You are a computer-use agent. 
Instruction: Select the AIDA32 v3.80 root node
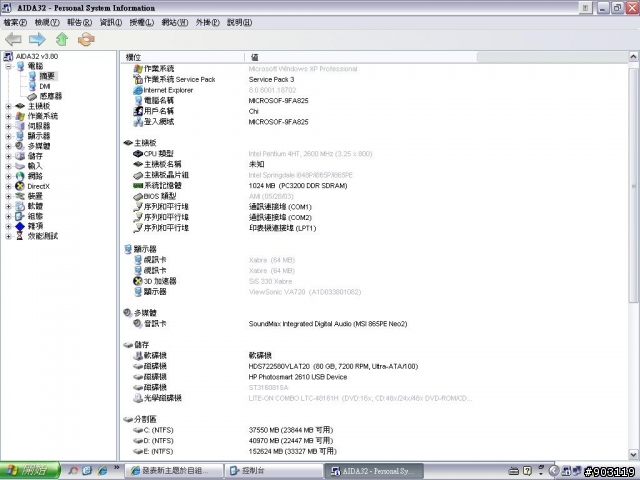[36, 56]
